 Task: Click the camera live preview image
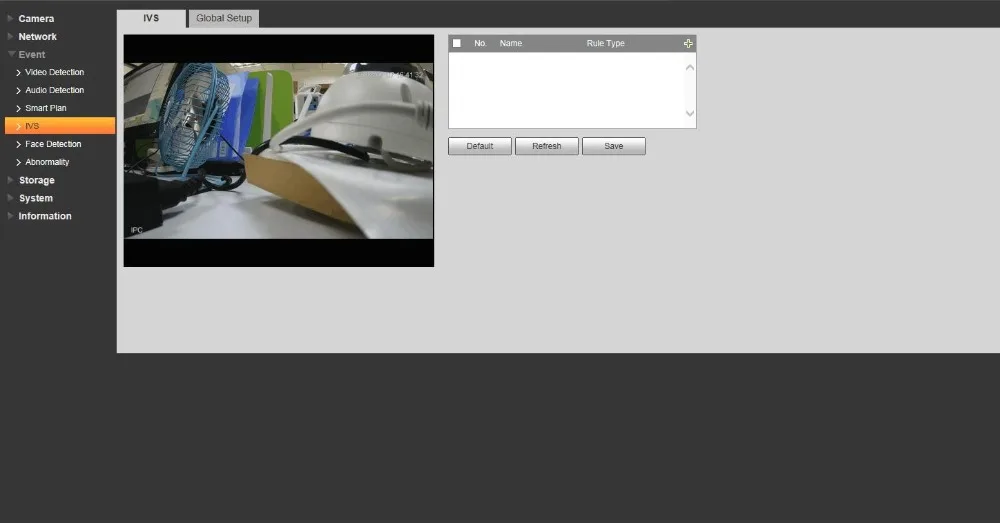[279, 151]
